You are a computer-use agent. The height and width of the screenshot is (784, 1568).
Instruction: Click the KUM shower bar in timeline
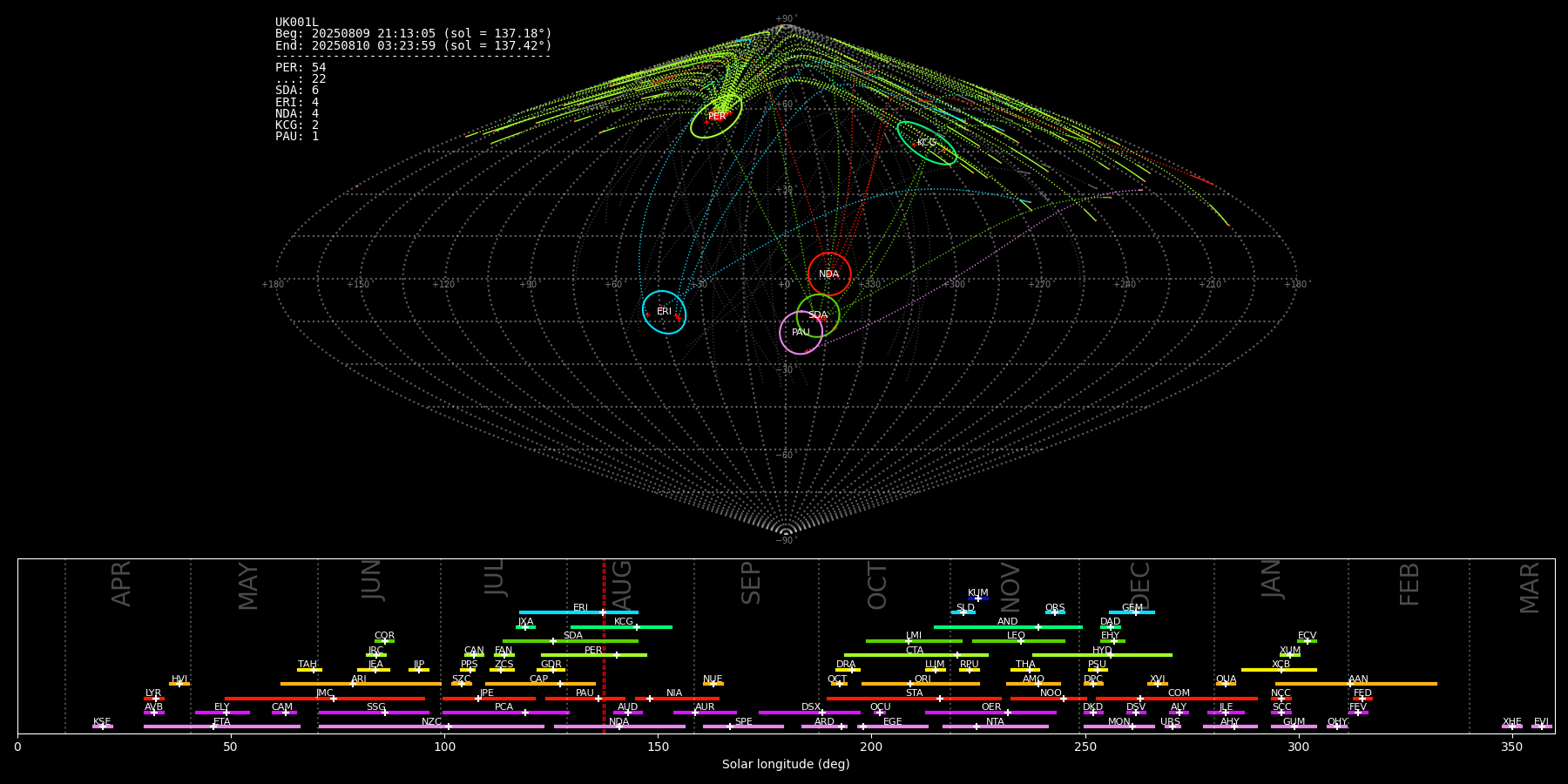click(x=978, y=598)
